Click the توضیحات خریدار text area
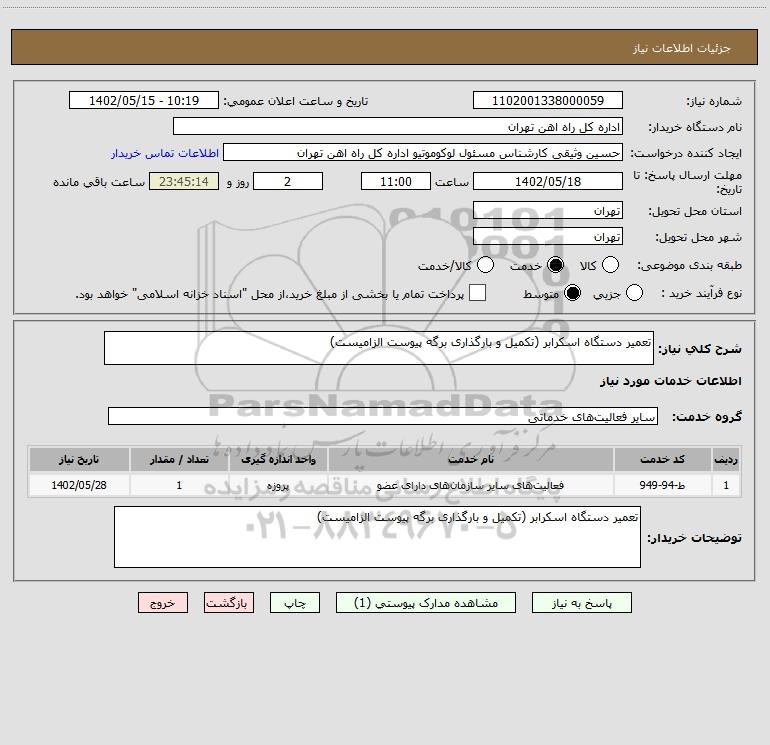Viewport: 770px width, 745px height. click(x=377, y=537)
